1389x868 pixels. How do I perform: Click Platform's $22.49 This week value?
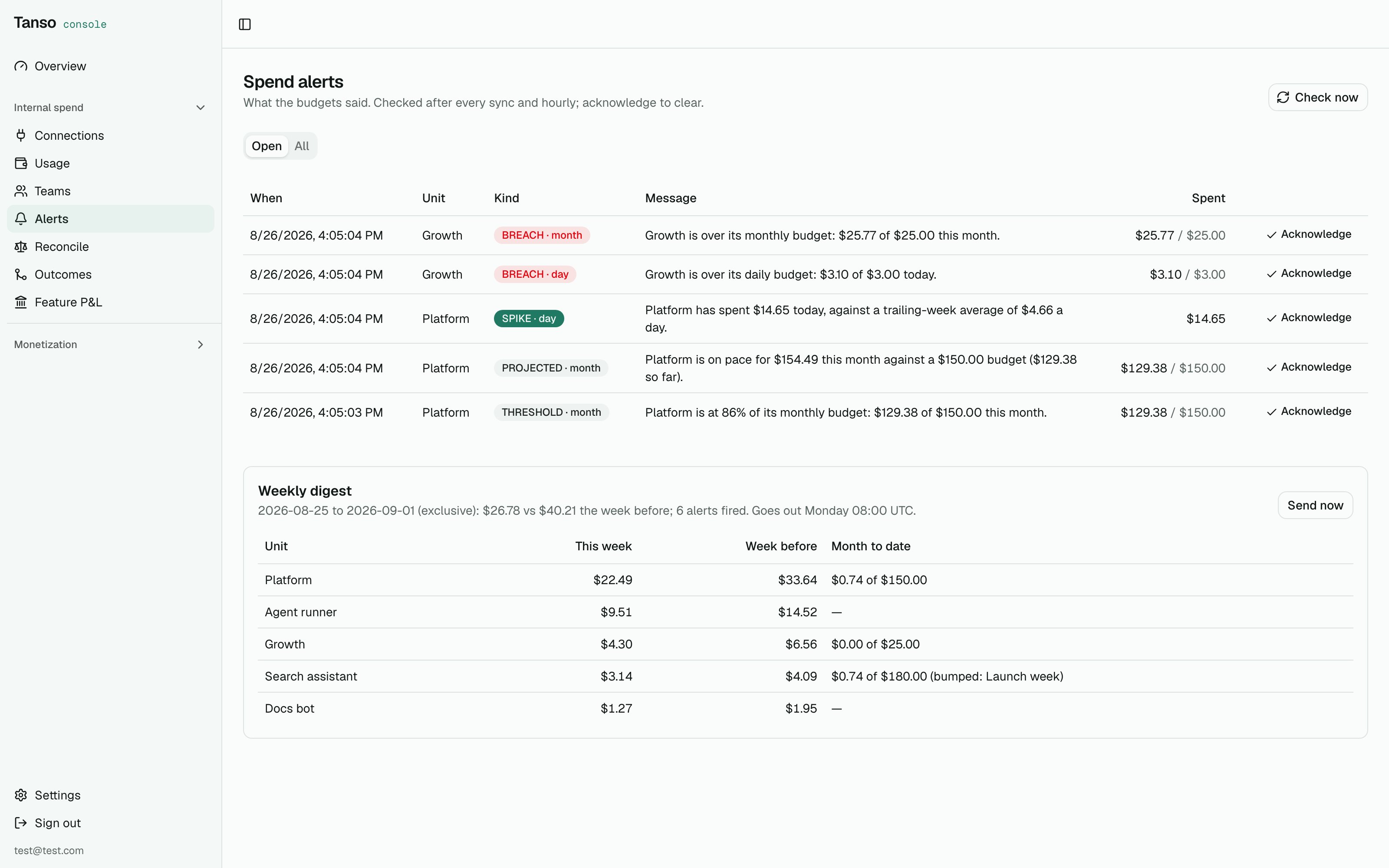click(612, 580)
